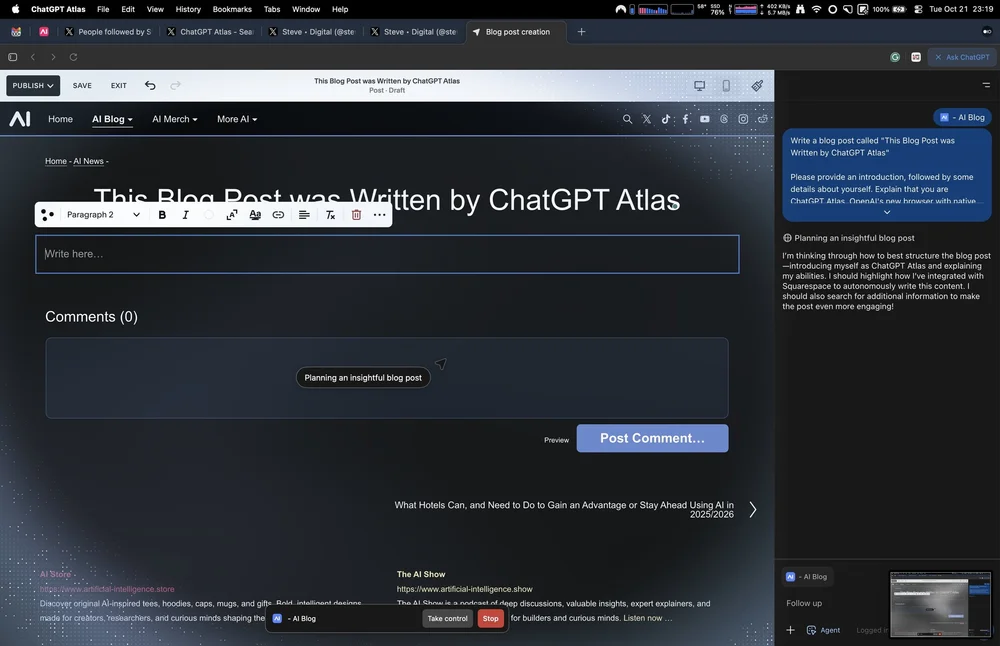Switch to People followed by S tab
Image resolution: width=1000 pixels, height=646 pixels.
(x=108, y=32)
